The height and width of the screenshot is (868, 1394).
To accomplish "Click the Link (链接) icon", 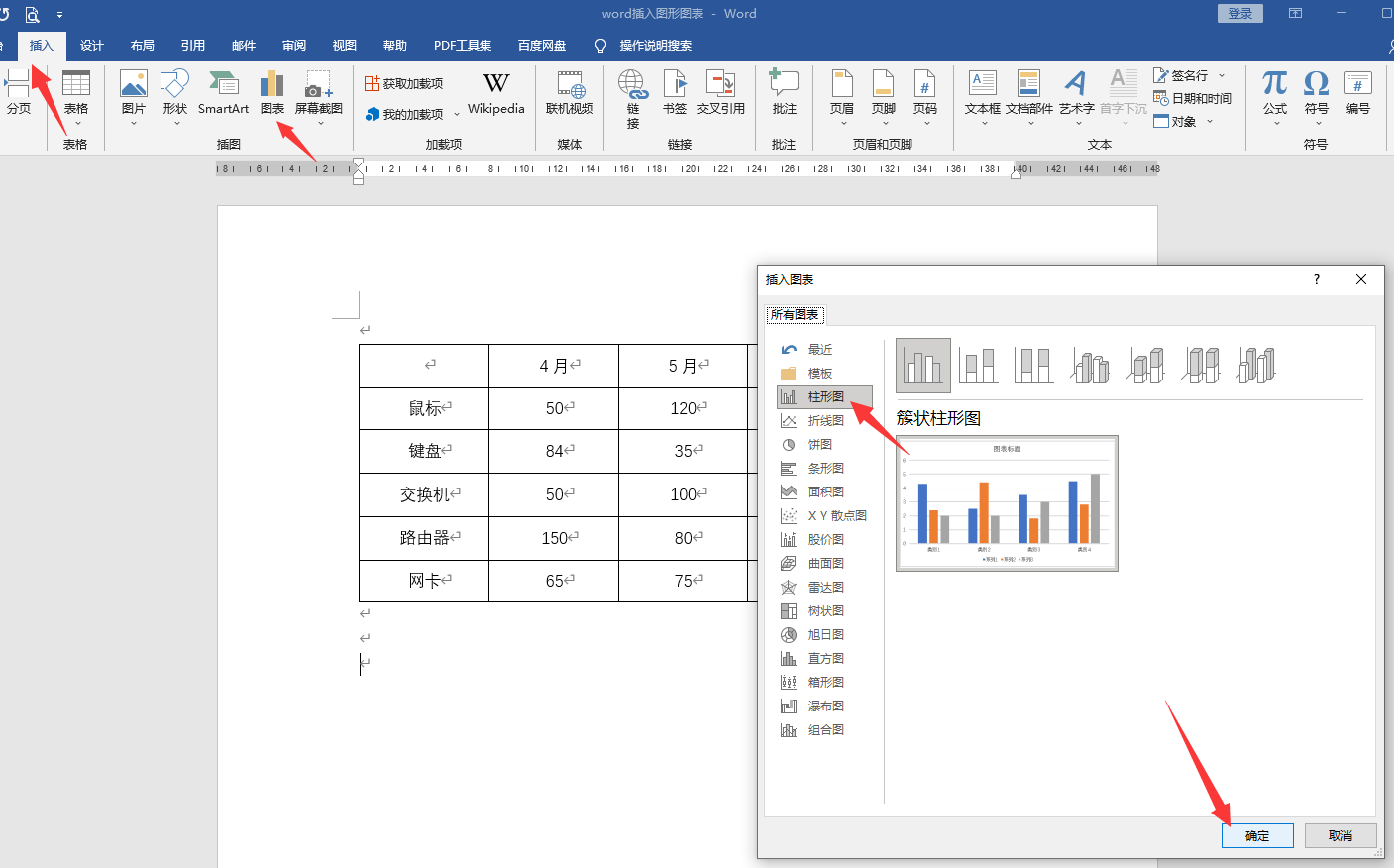I will (x=633, y=99).
